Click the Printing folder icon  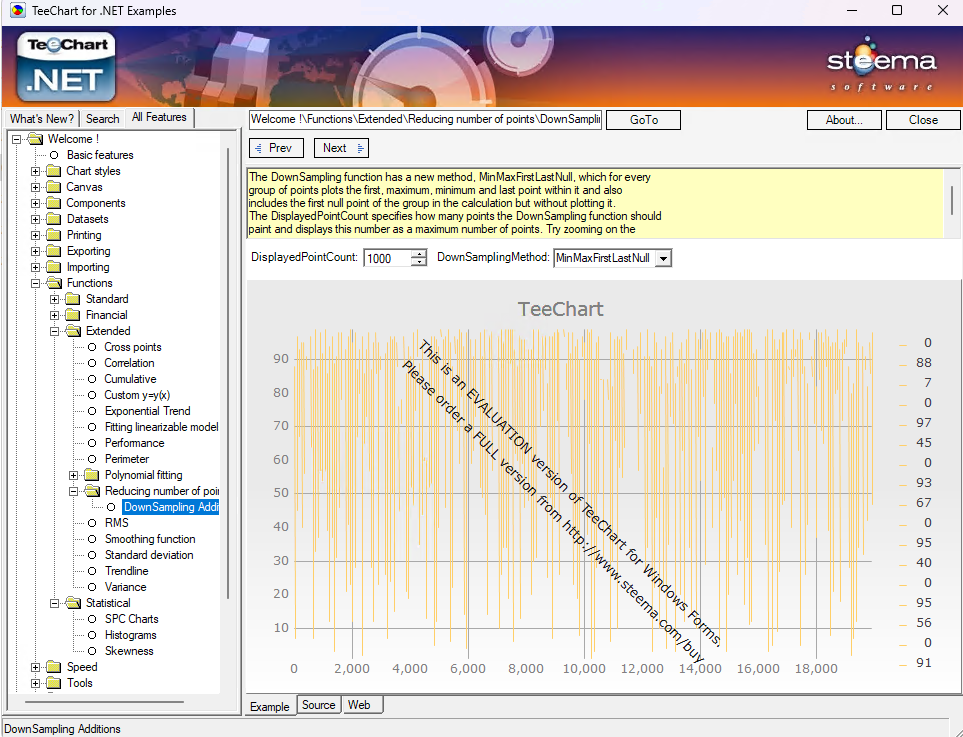54,235
